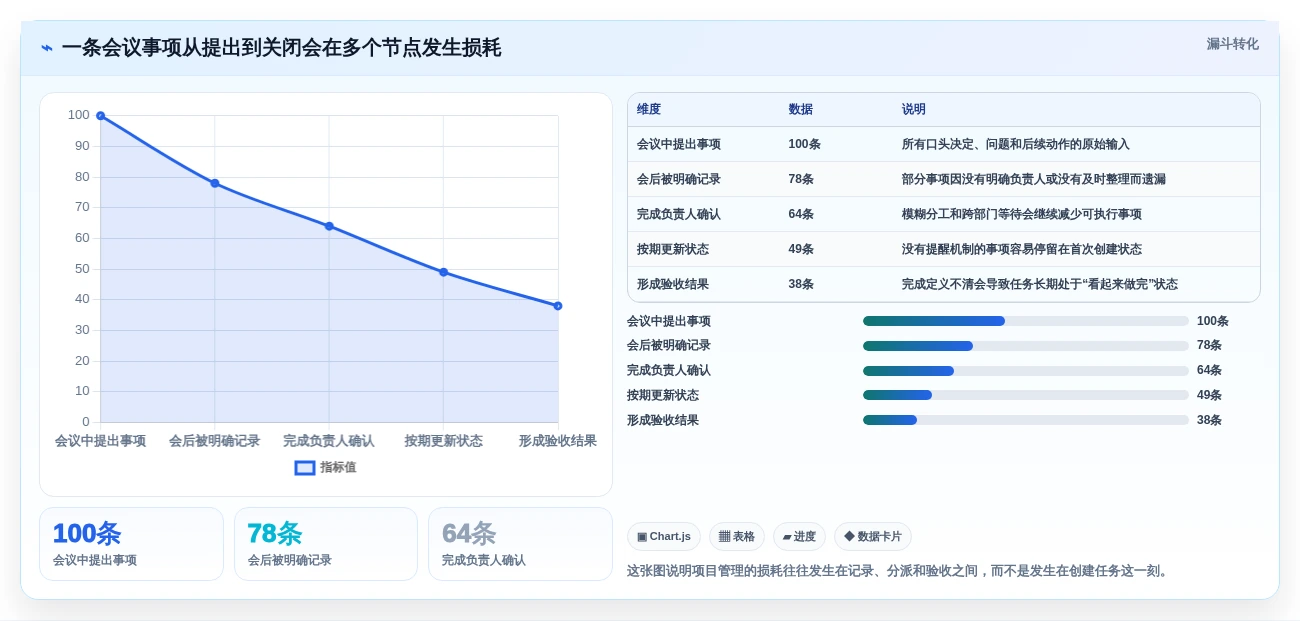This screenshot has height=621, width=1300.
Task: Click the 会后被明确记录 progress bar
Action: [x=1026, y=346]
